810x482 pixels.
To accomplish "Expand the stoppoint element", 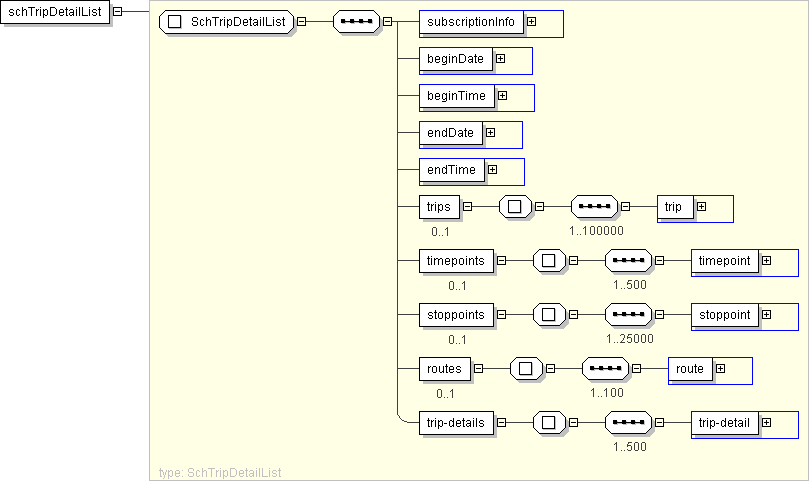I will 766,315.
